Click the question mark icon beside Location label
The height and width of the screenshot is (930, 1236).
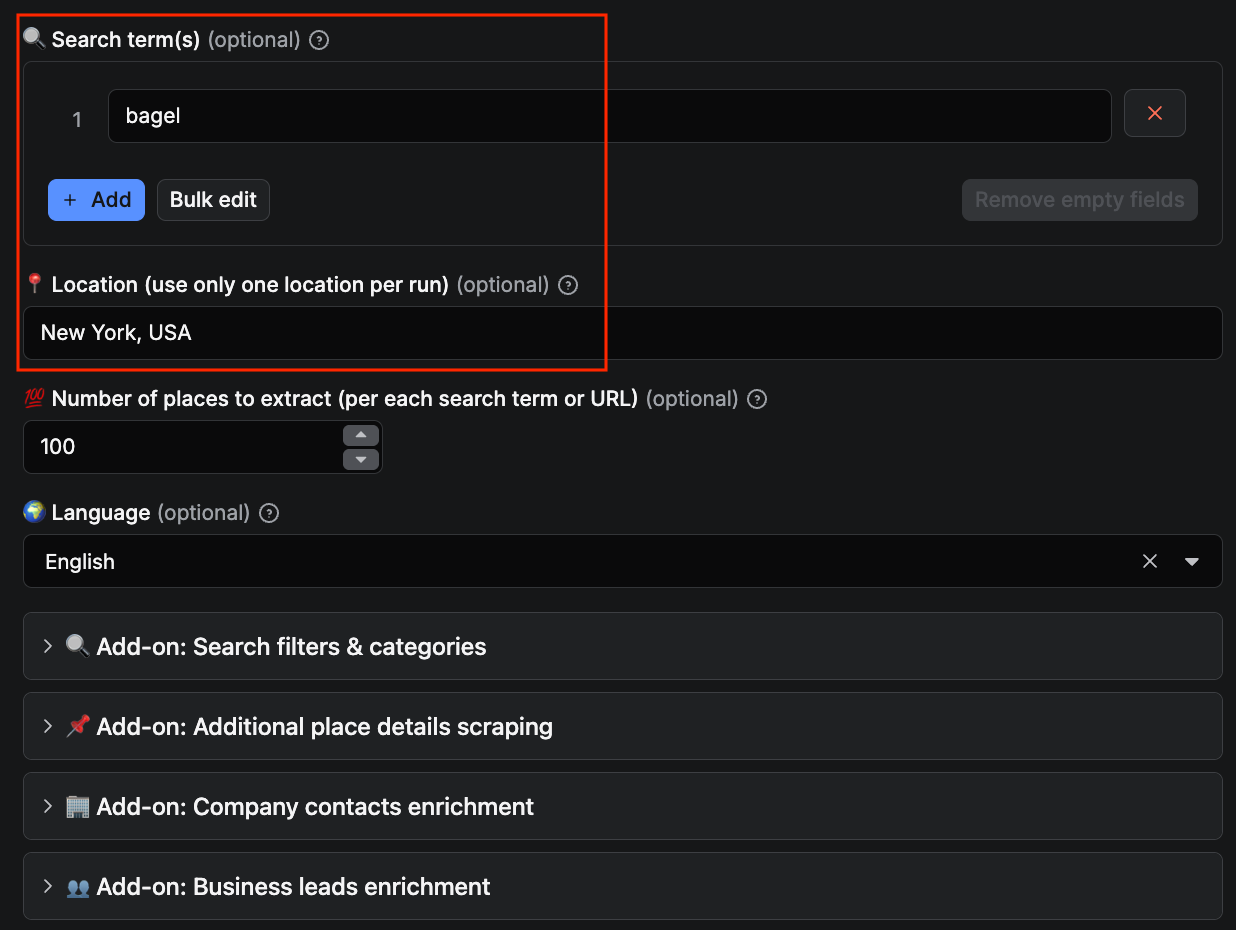coord(567,285)
